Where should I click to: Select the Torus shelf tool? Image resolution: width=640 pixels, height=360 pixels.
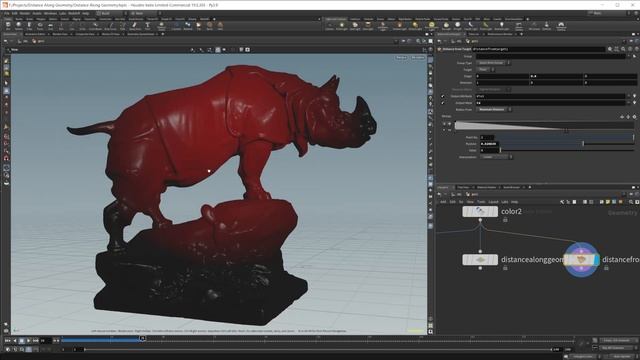click(x=40, y=26)
